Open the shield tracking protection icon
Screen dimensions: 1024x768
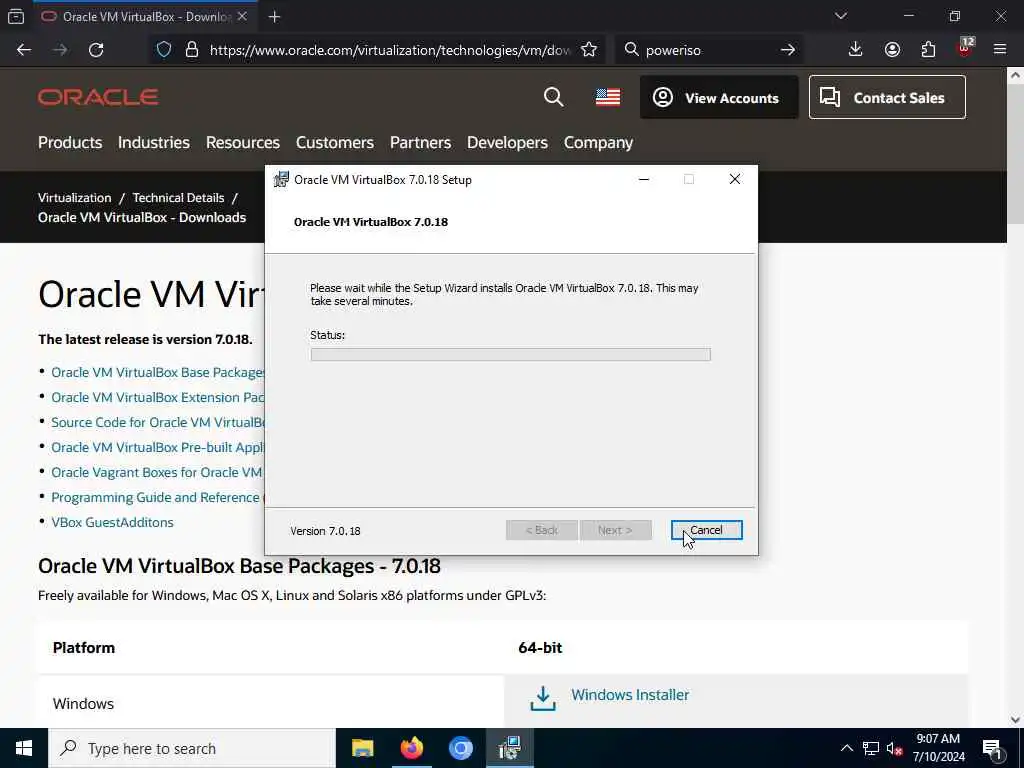click(164, 50)
